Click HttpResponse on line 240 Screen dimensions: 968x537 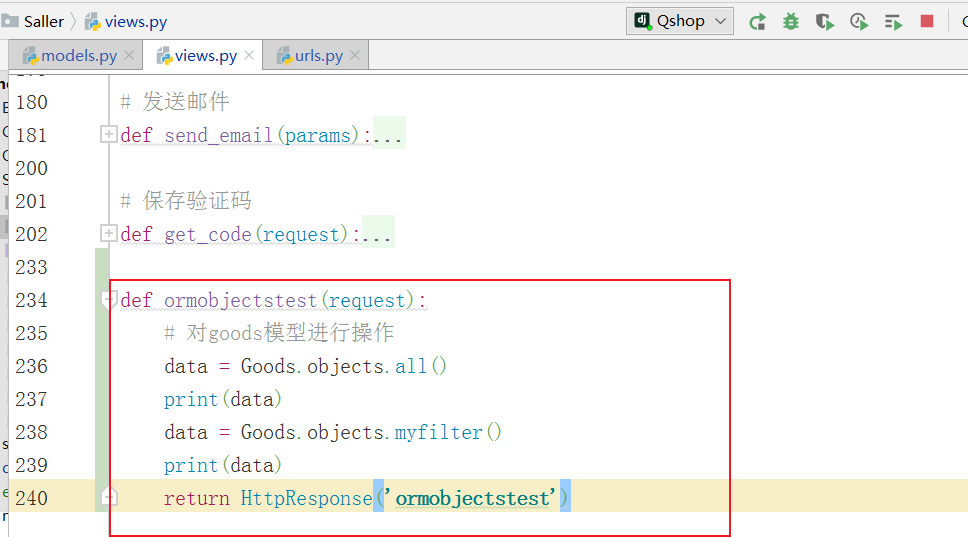[x=307, y=499]
